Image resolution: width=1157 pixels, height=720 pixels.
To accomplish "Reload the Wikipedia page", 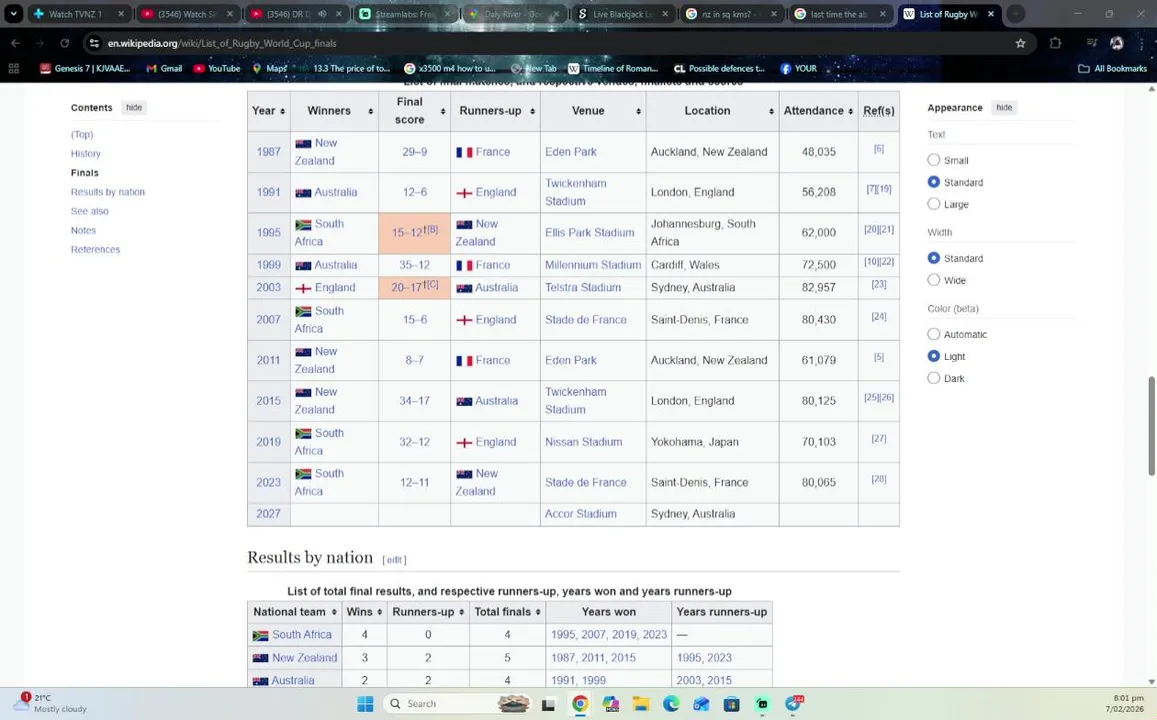I will pyautogui.click(x=64, y=44).
